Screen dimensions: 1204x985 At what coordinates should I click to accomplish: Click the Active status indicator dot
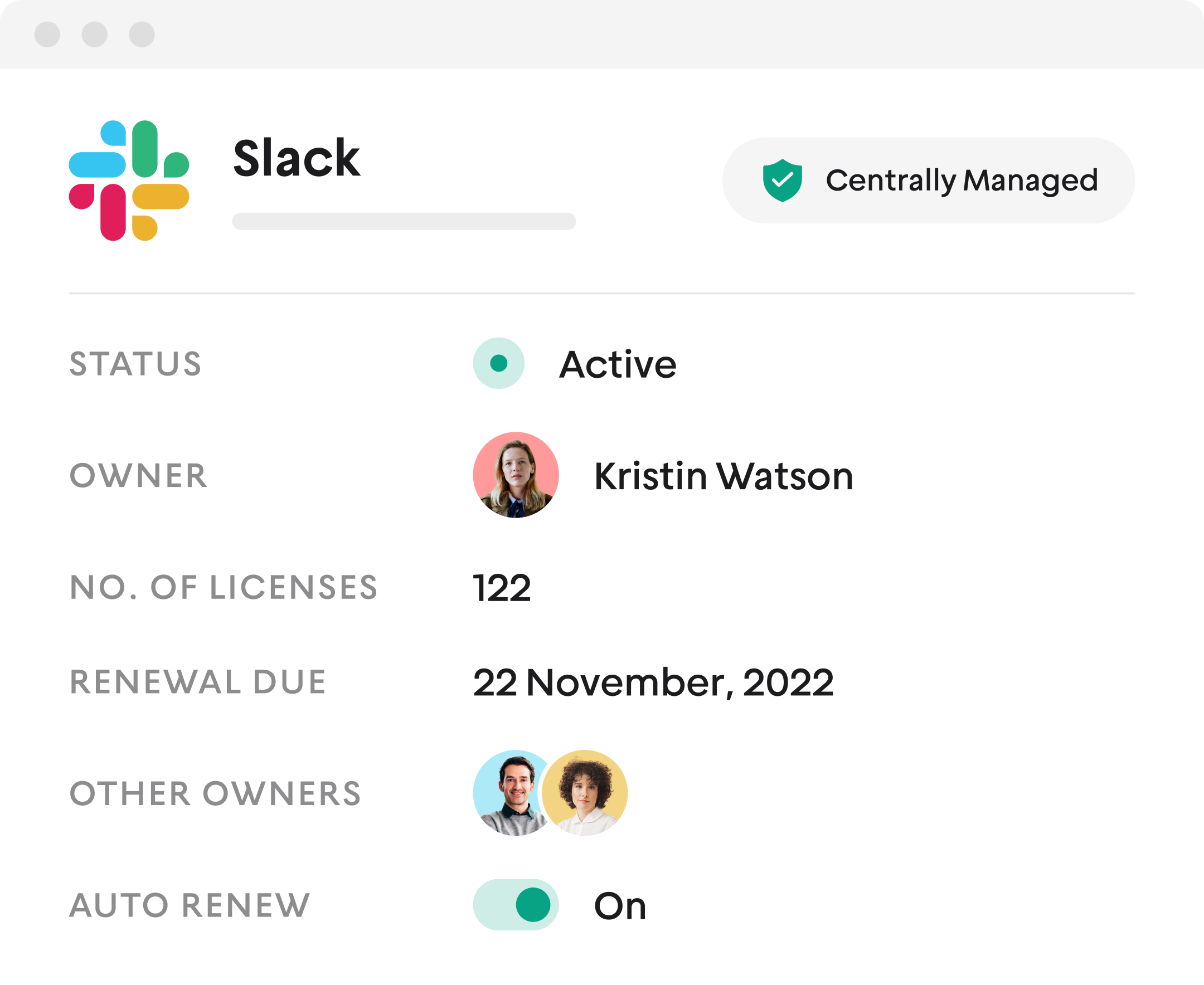coord(498,363)
